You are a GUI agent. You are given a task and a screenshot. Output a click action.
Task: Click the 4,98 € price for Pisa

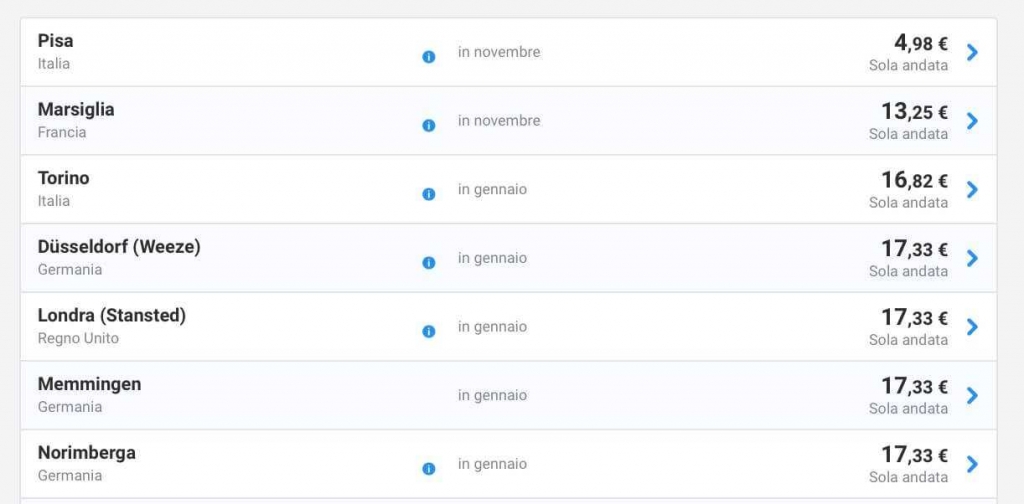(x=920, y=43)
